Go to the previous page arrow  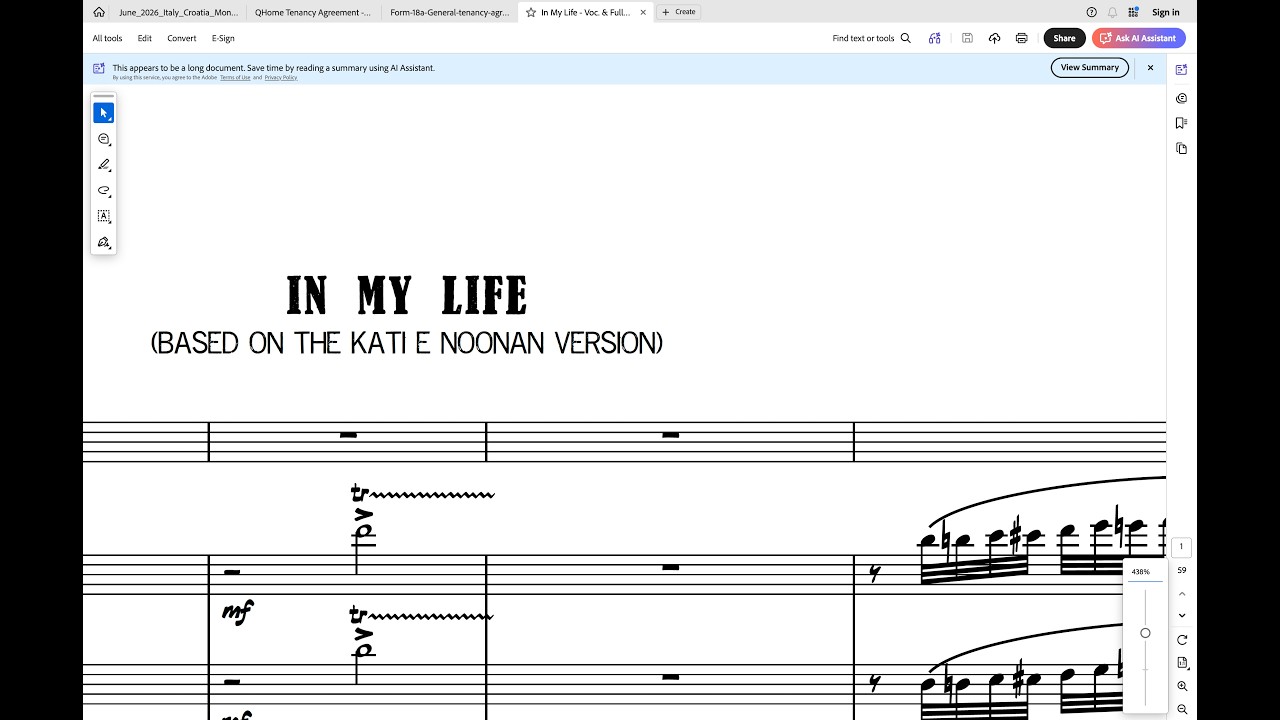pos(1182,594)
